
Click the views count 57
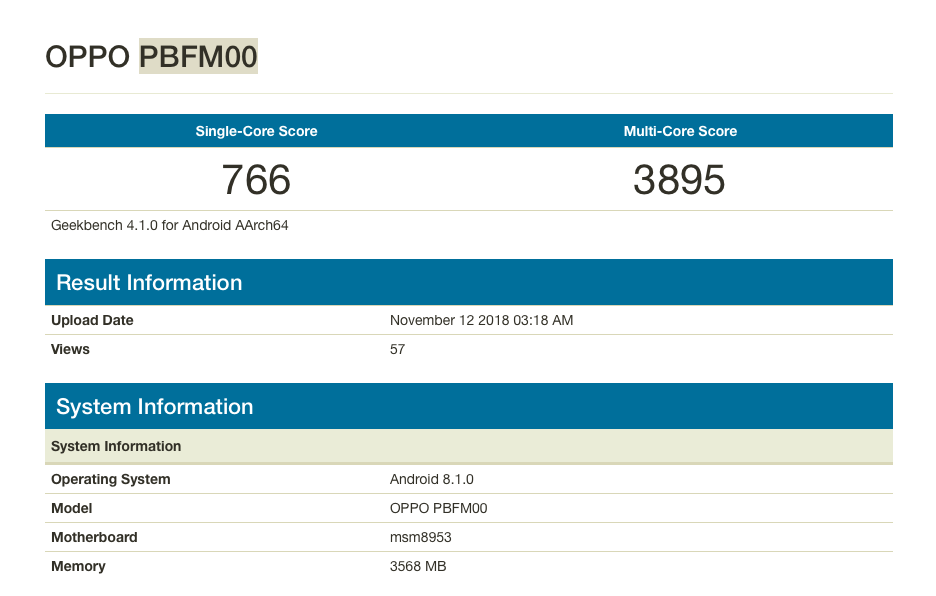(398, 349)
